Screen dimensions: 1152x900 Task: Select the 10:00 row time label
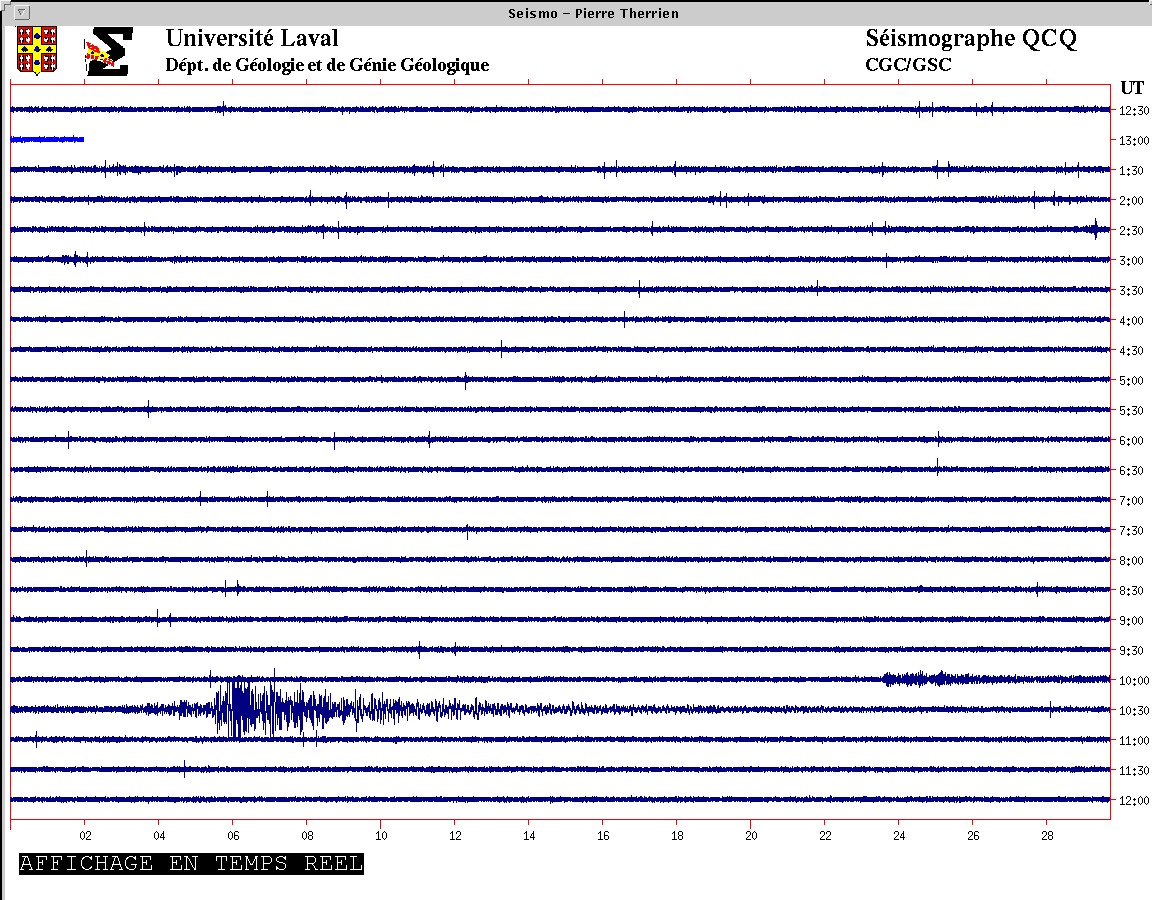tap(1131, 681)
